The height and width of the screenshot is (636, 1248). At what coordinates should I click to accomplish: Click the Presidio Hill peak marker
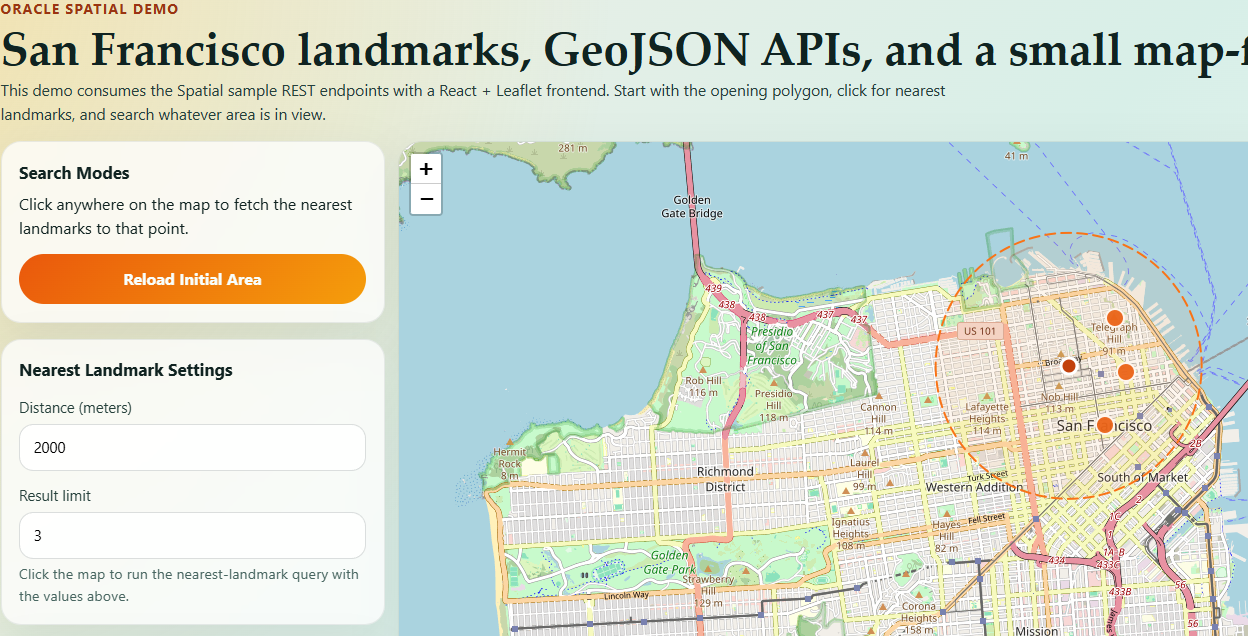(x=773, y=382)
